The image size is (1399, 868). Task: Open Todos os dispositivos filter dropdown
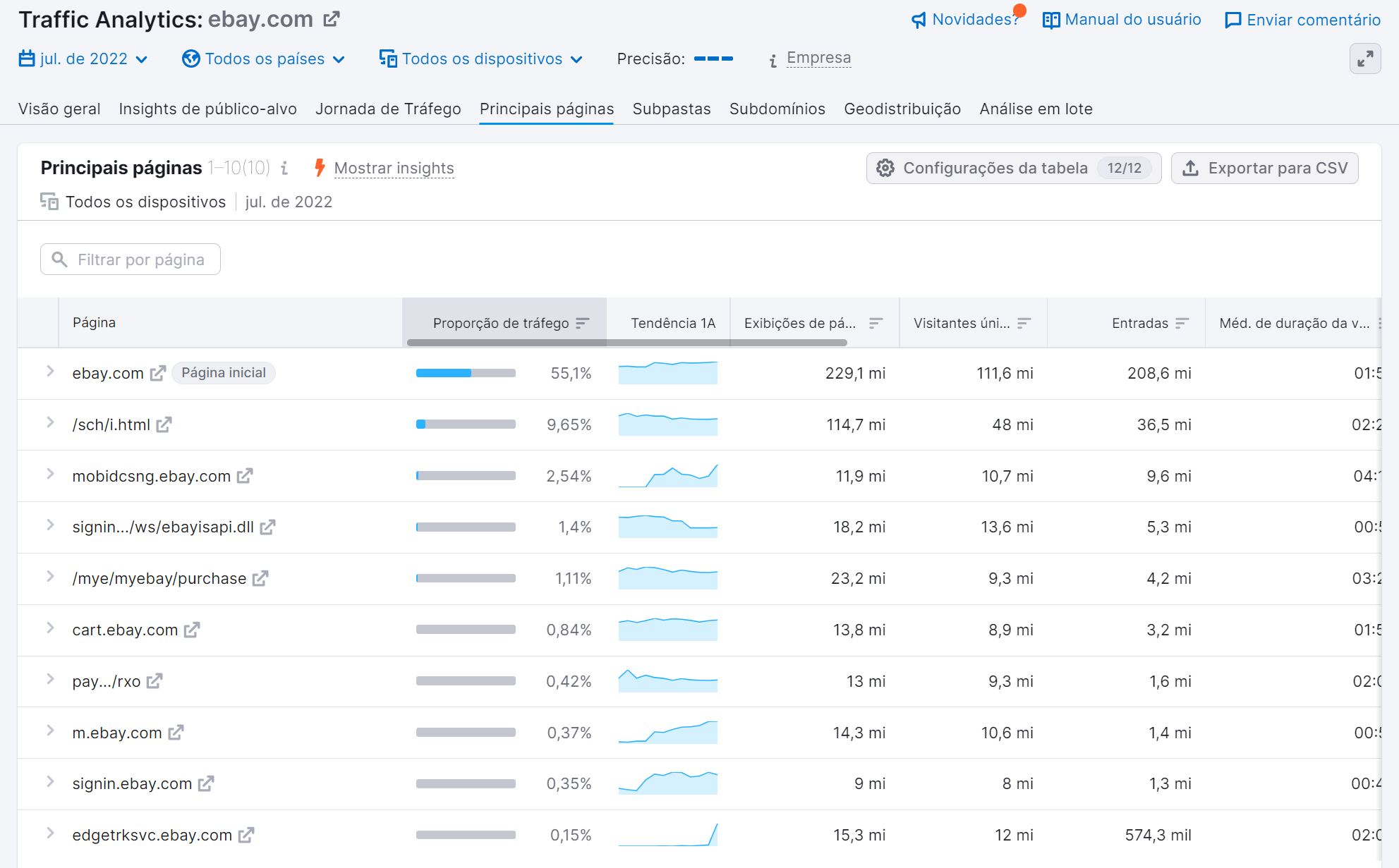(481, 59)
